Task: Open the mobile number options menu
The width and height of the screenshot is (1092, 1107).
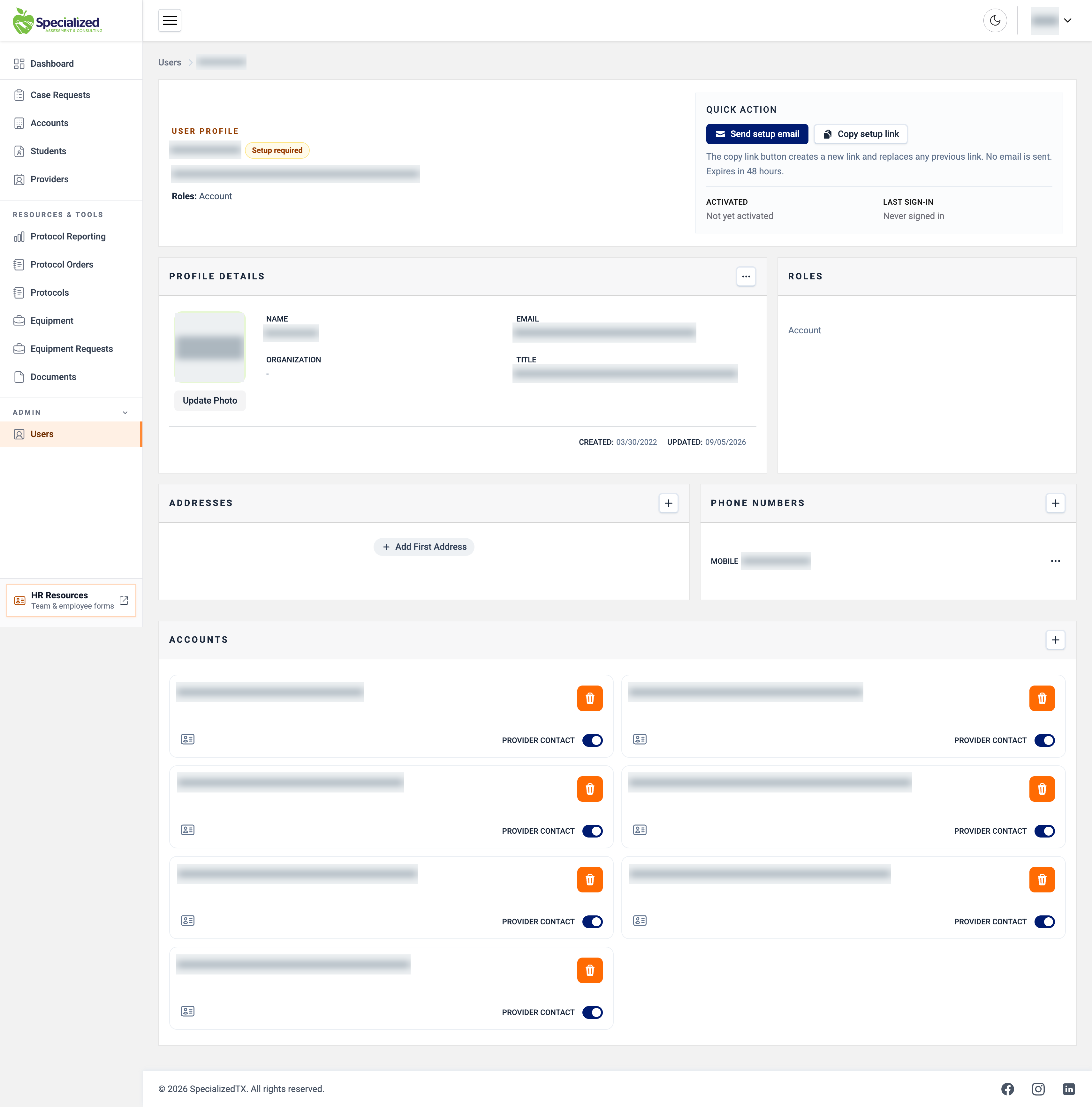Action: (x=1055, y=561)
